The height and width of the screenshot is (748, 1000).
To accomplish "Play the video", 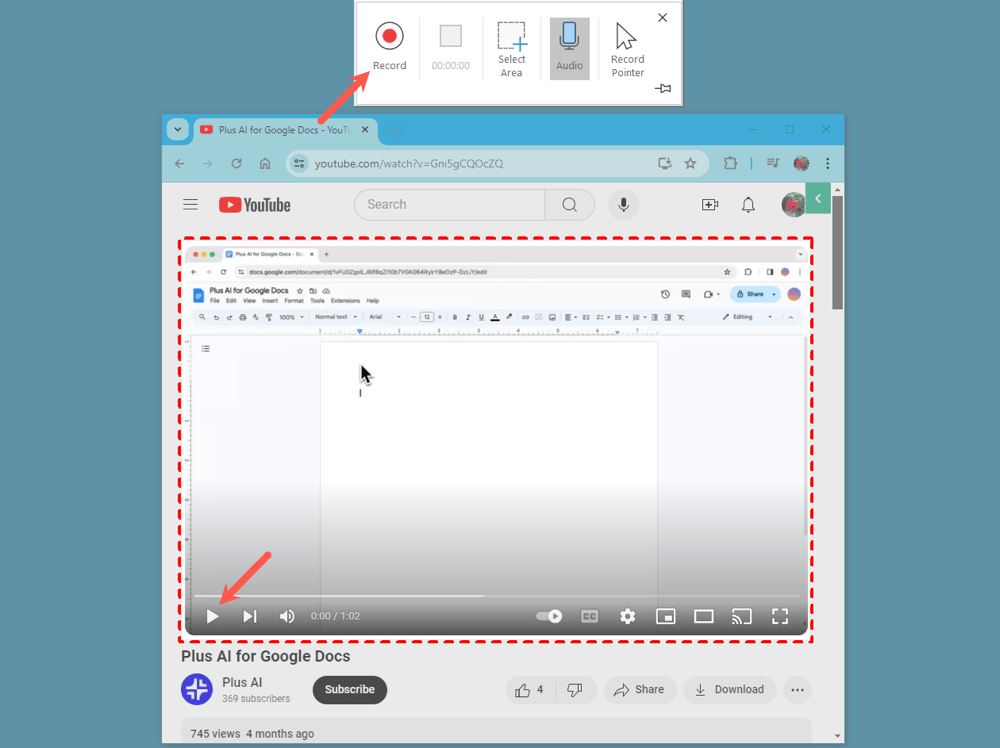I will [x=212, y=616].
